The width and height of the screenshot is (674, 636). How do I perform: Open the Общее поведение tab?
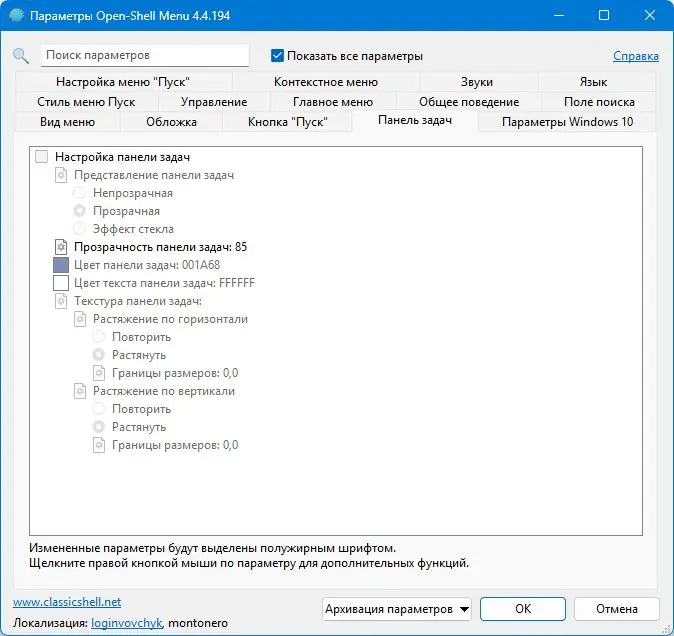pyautogui.click(x=469, y=102)
